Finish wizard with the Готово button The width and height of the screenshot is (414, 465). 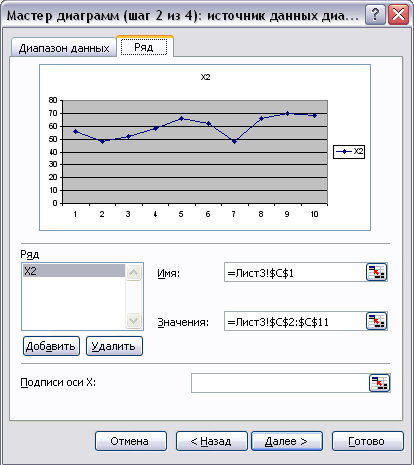(368, 441)
